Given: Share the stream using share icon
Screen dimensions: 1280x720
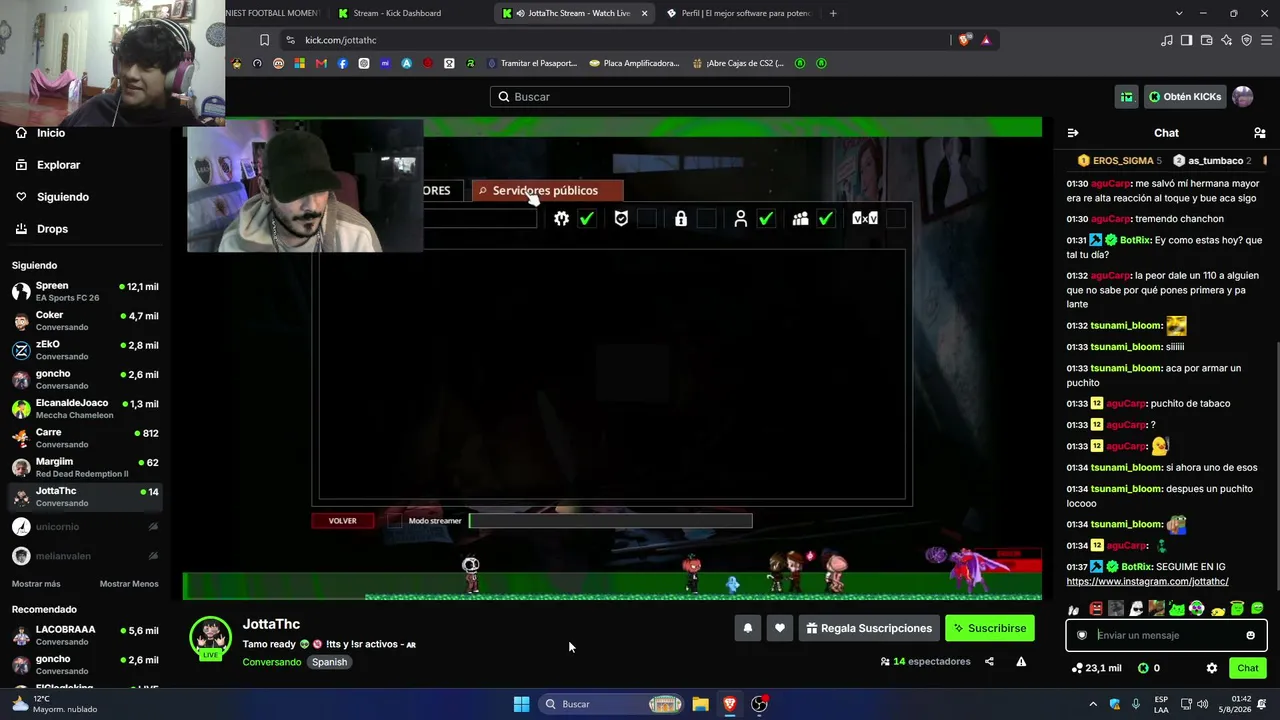Looking at the screenshot, I should 989,662.
